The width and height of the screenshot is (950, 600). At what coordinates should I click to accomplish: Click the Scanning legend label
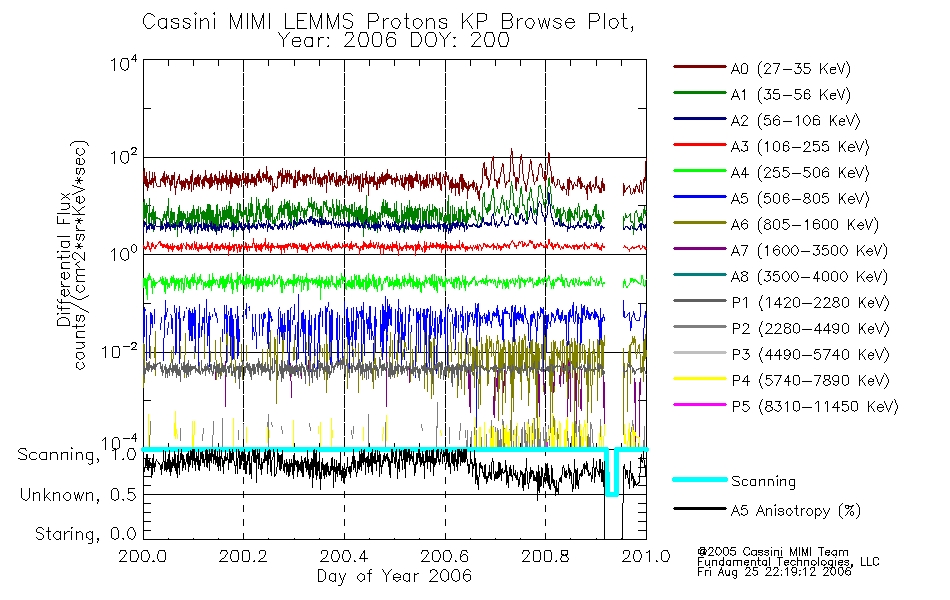click(x=763, y=482)
